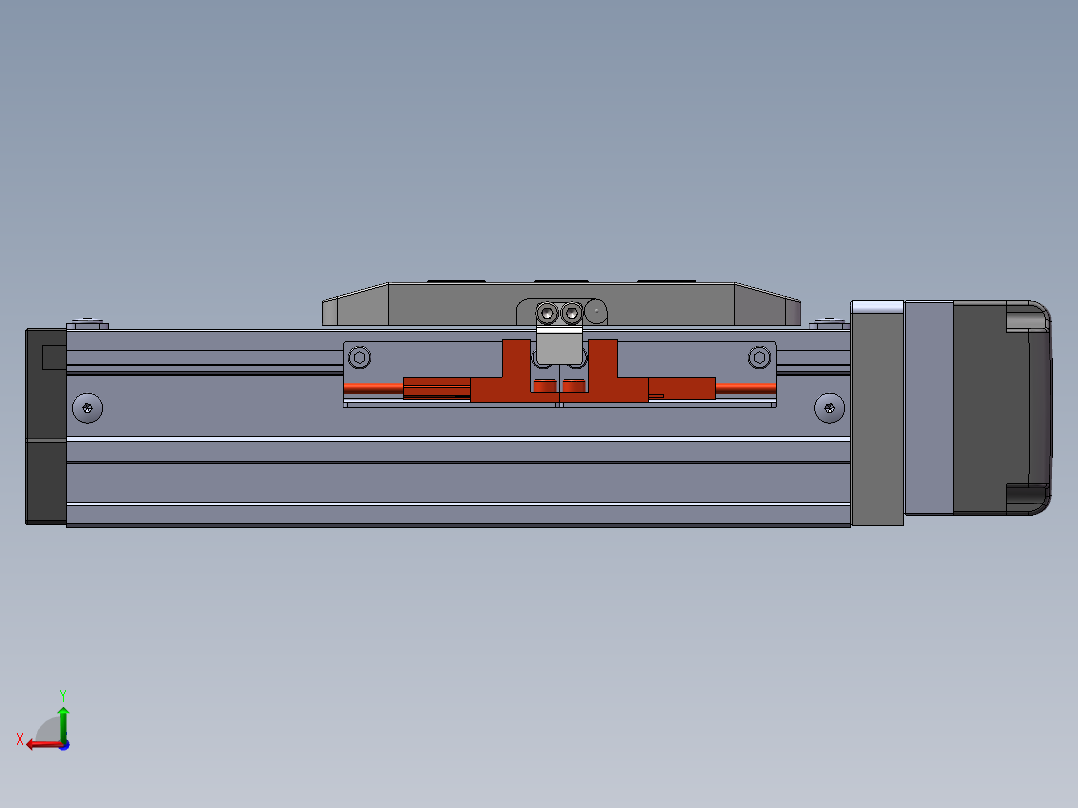Image resolution: width=1078 pixels, height=808 pixels.
Task: Click the red sensor cable on the left
Action: 372,387
